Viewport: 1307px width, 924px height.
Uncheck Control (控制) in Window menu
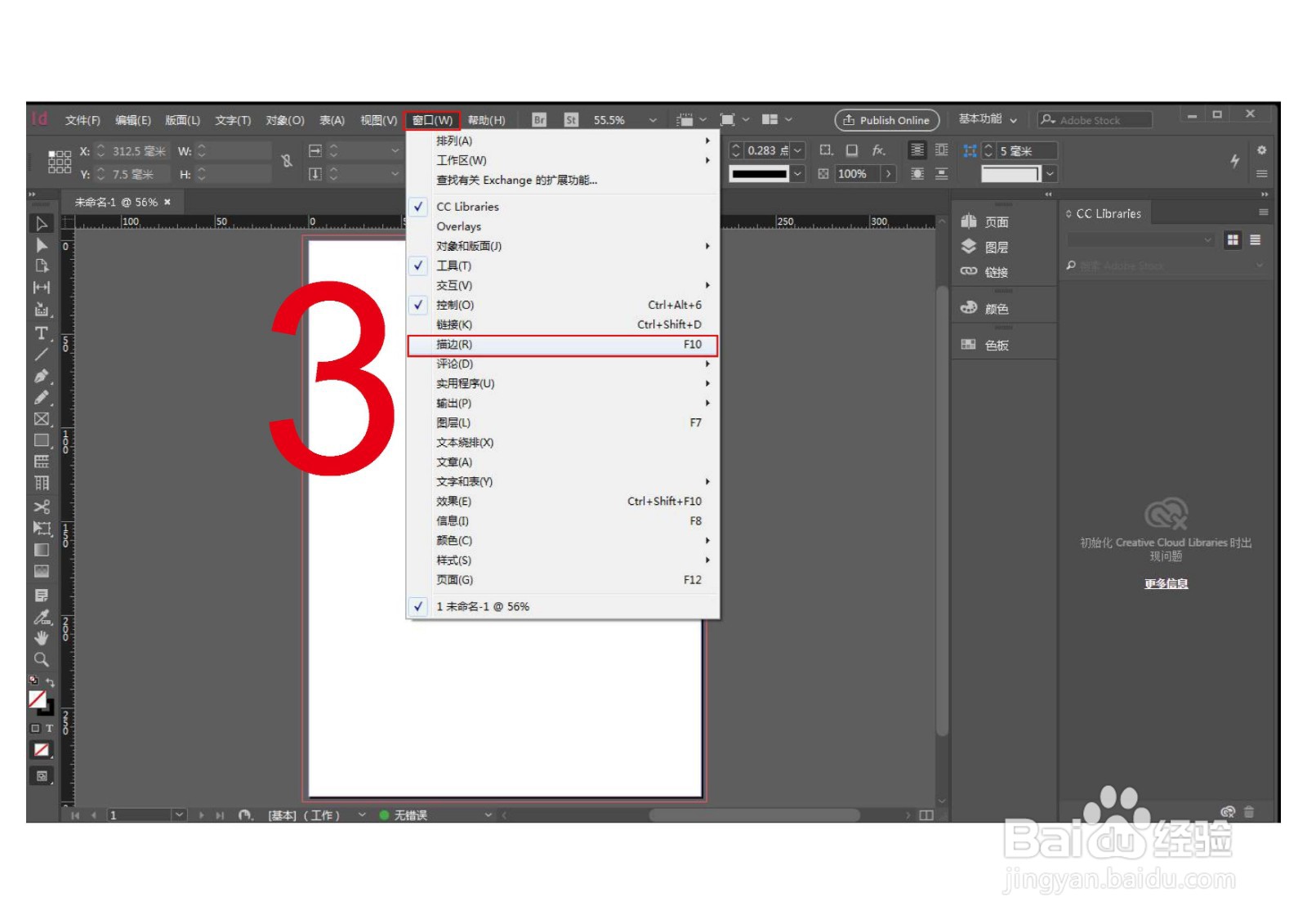pyautogui.click(x=564, y=305)
